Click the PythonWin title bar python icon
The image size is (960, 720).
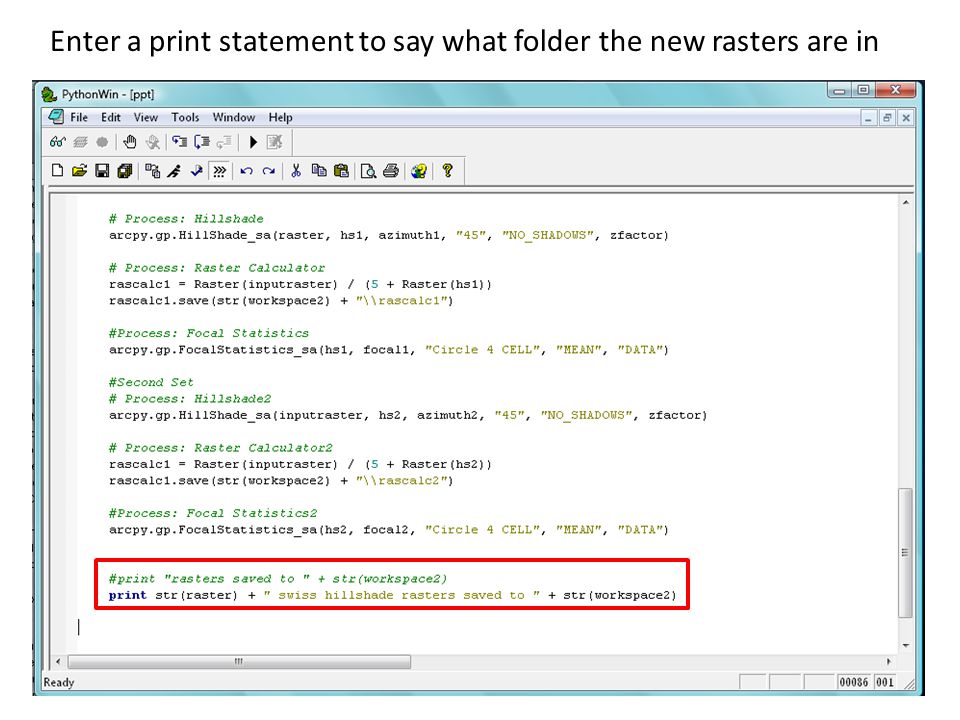[x=49, y=94]
